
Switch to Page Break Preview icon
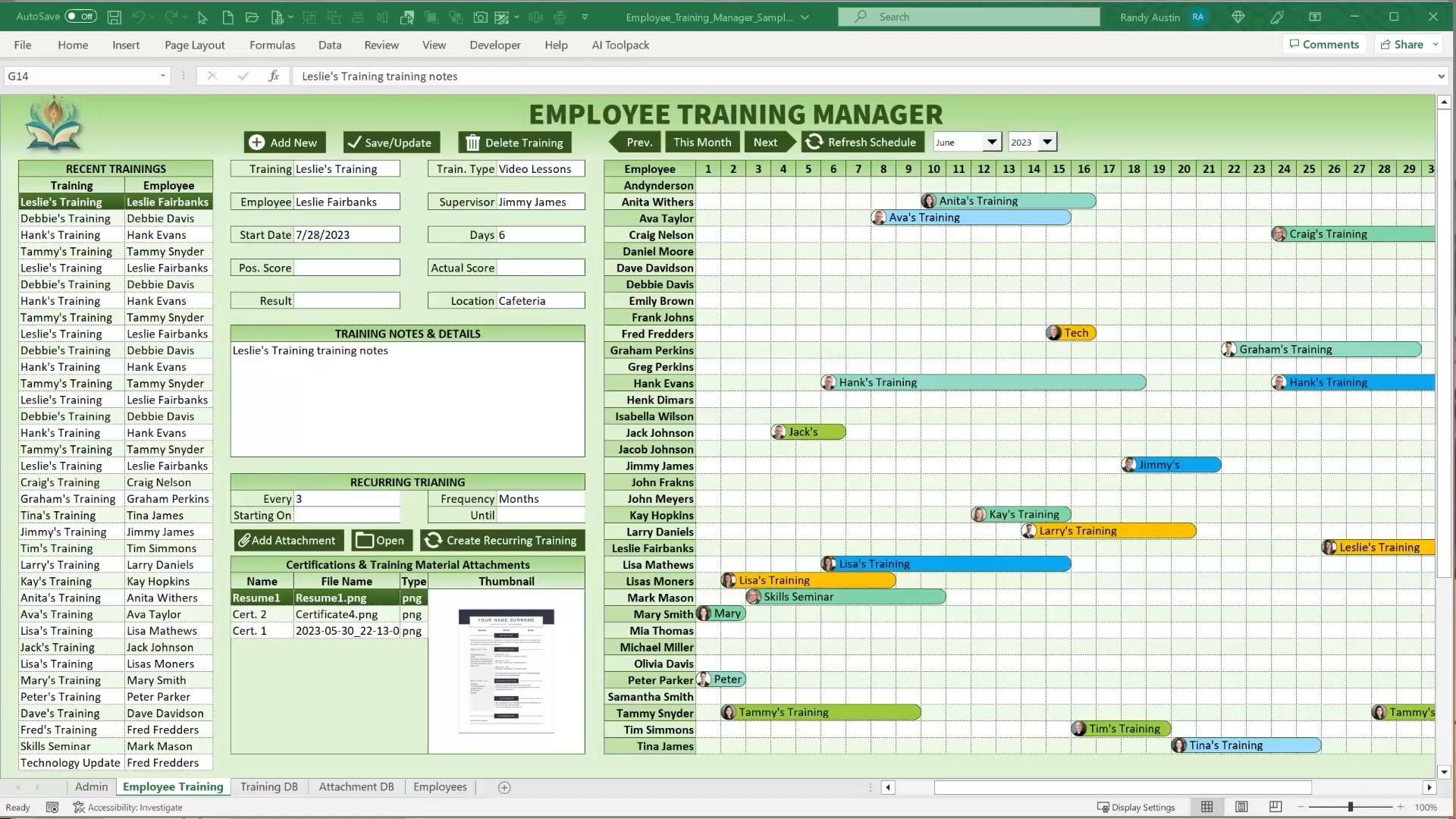tap(1276, 807)
